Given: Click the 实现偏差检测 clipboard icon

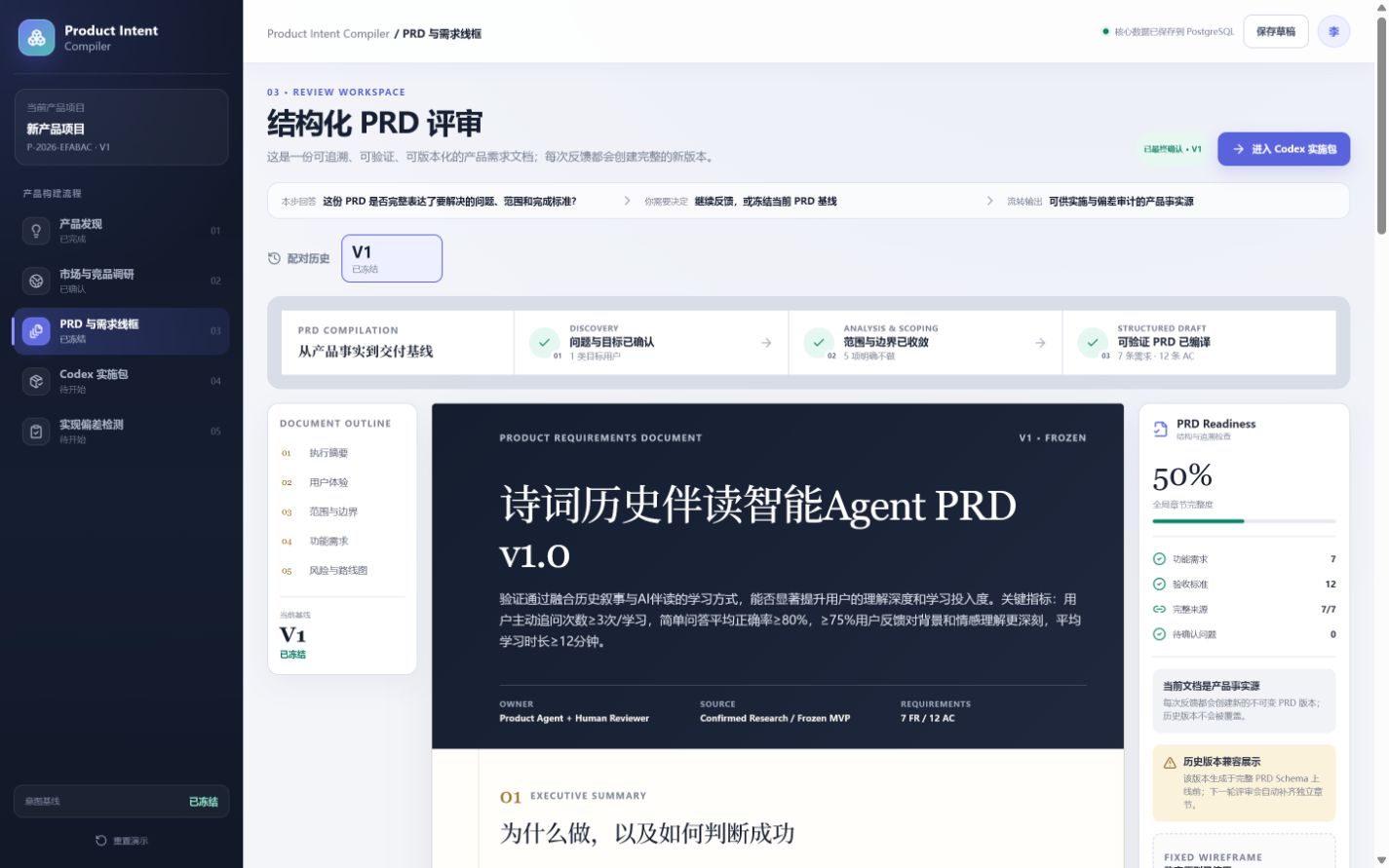Looking at the screenshot, I should (x=36, y=432).
